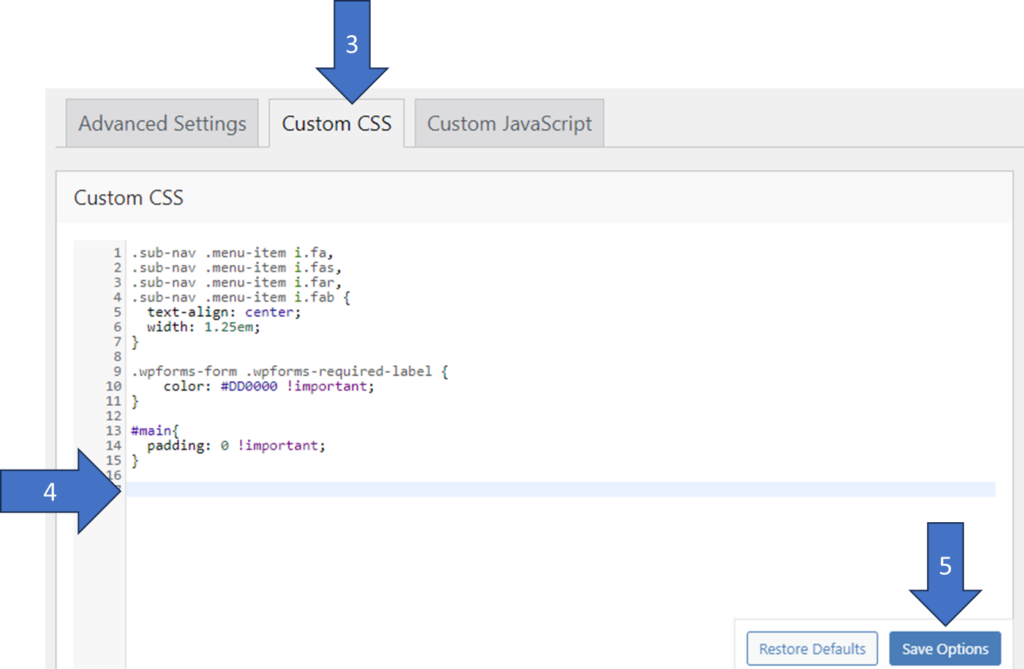
Task: Place cursor on the empty highlighted editor line
Action: [x=560, y=489]
